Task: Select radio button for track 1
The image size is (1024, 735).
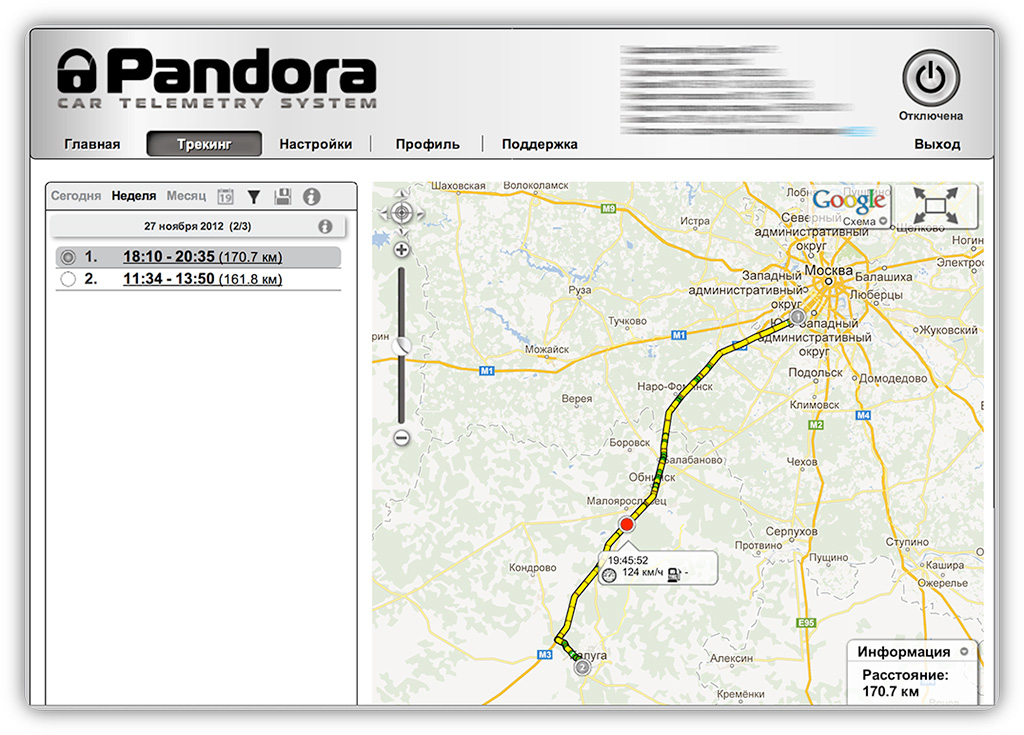Action: click(68, 257)
